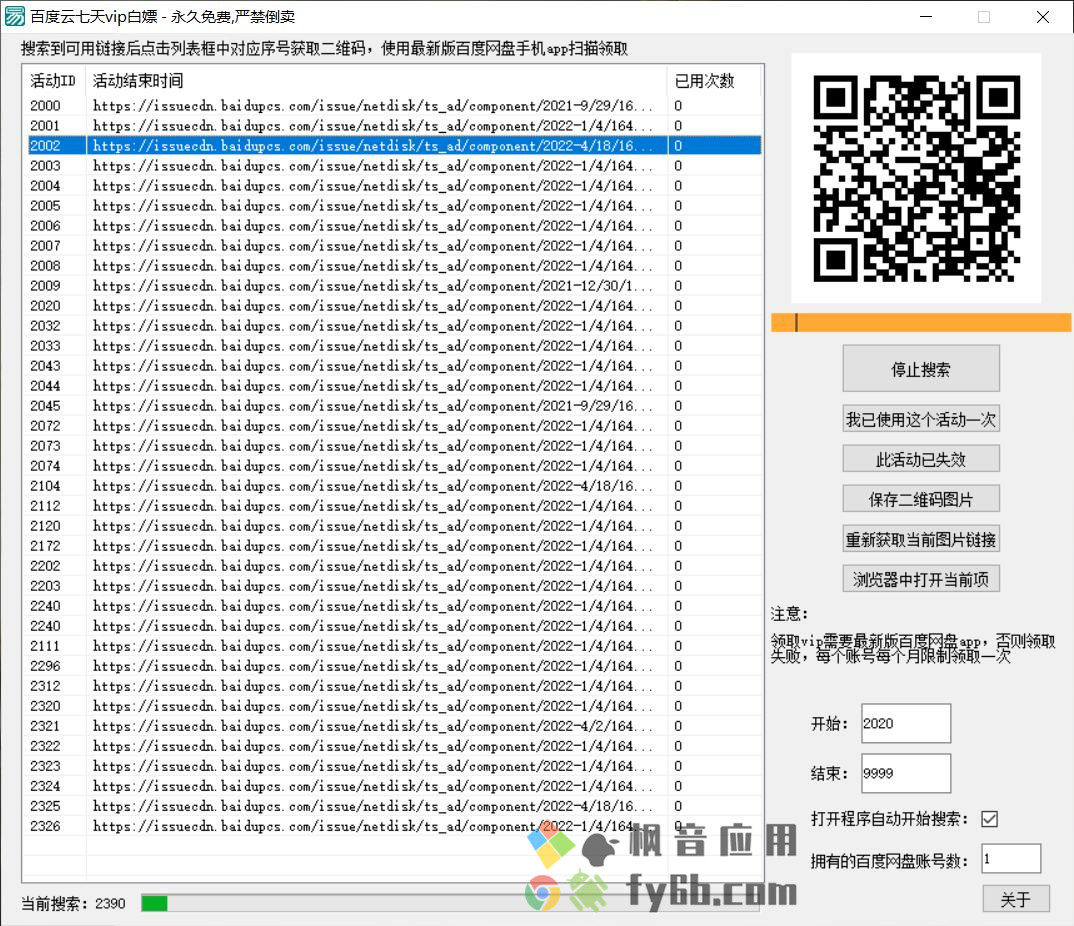Image resolution: width=1074 pixels, height=926 pixels.
Task: Click the 结束 input field with 9999
Action: (906, 773)
